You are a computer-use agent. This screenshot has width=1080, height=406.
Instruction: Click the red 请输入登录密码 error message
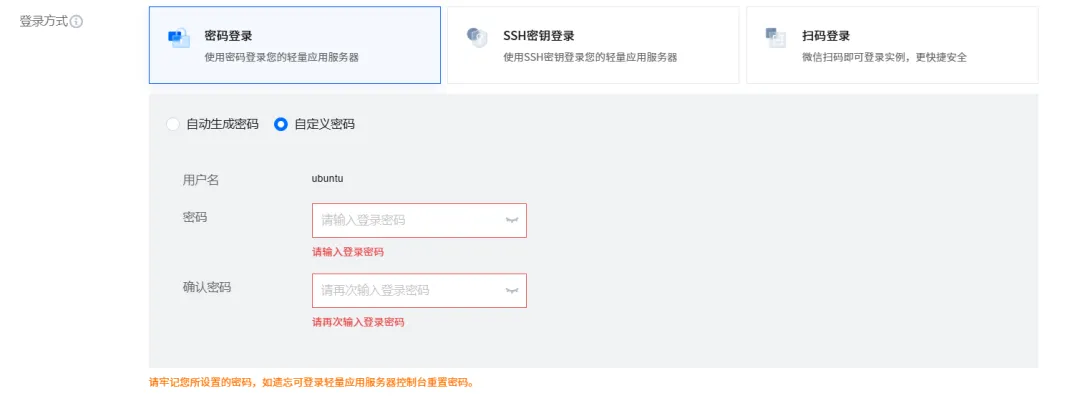click(x=347, y=252)
